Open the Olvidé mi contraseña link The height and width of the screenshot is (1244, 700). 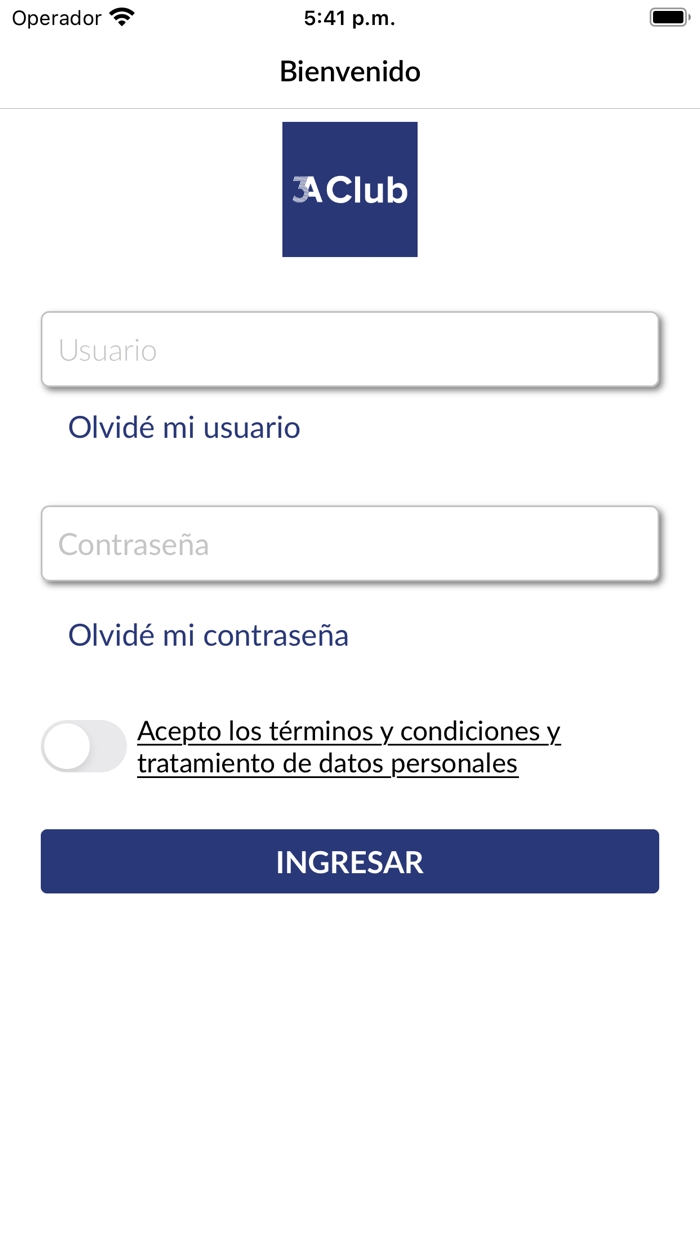point(208,635)
